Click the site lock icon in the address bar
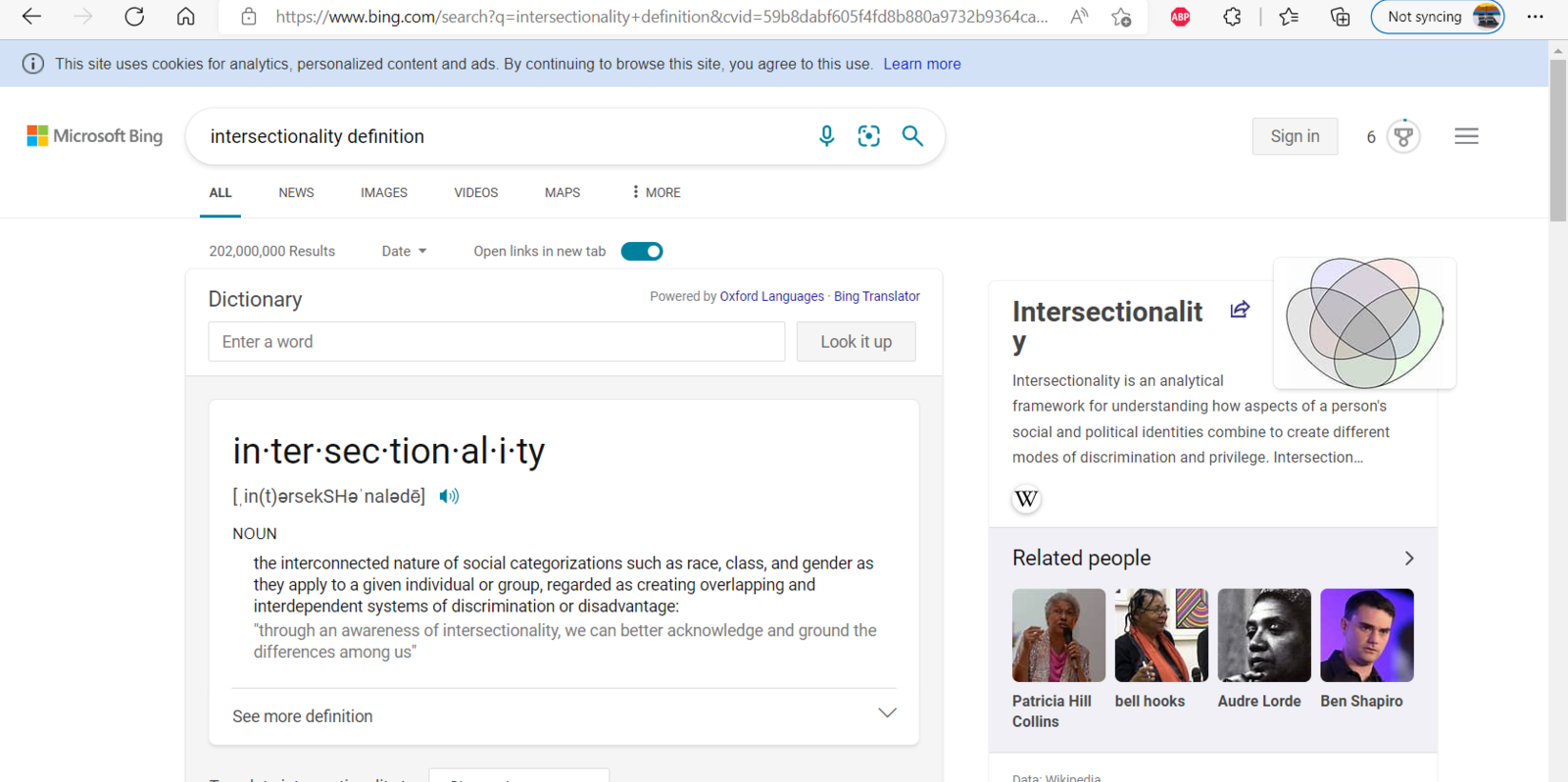Screen dimensions: 1568x782 249,17
